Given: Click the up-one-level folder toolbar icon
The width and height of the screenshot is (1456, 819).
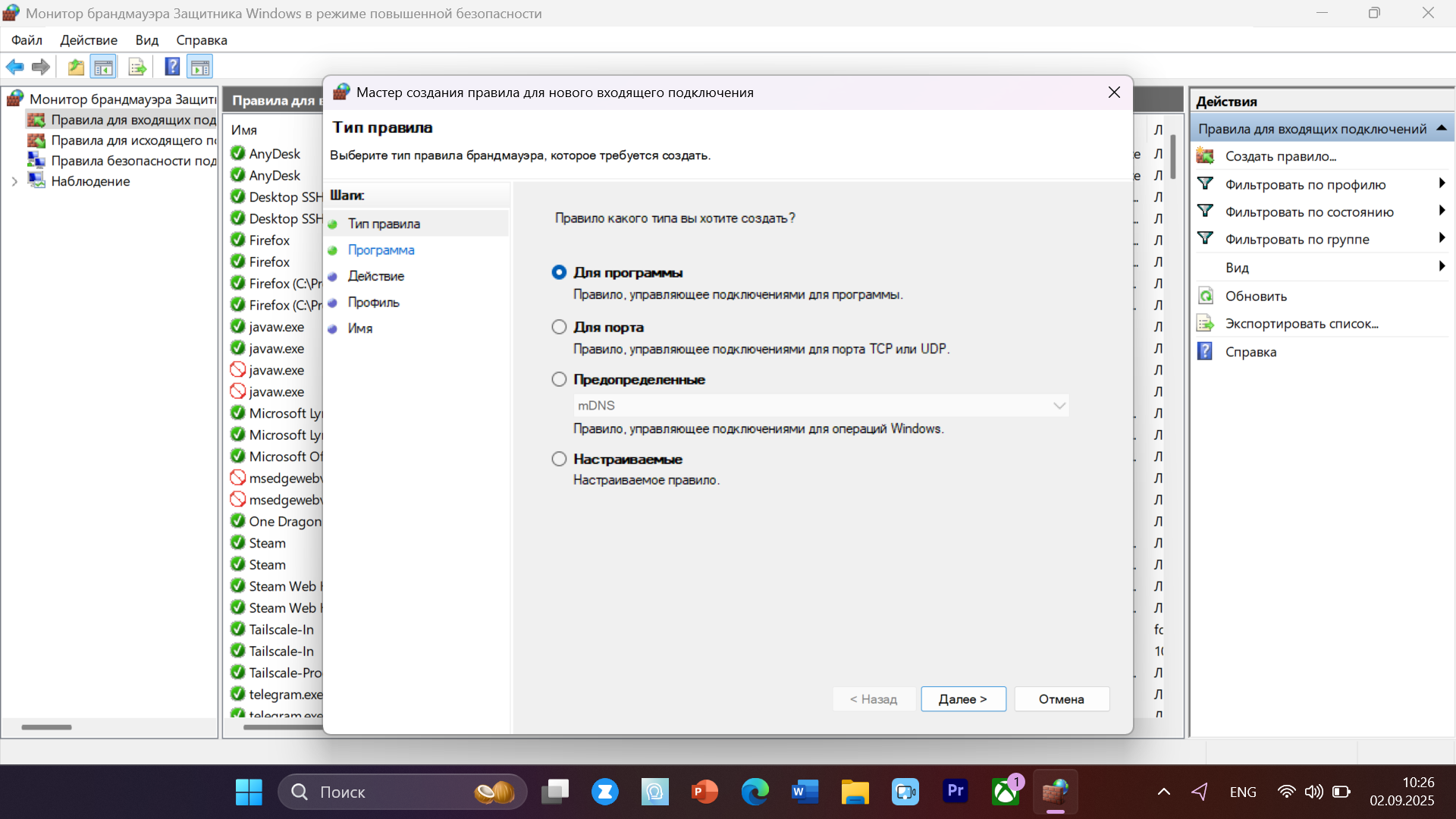Looking at the screenshot, I should tap(76, 67).
